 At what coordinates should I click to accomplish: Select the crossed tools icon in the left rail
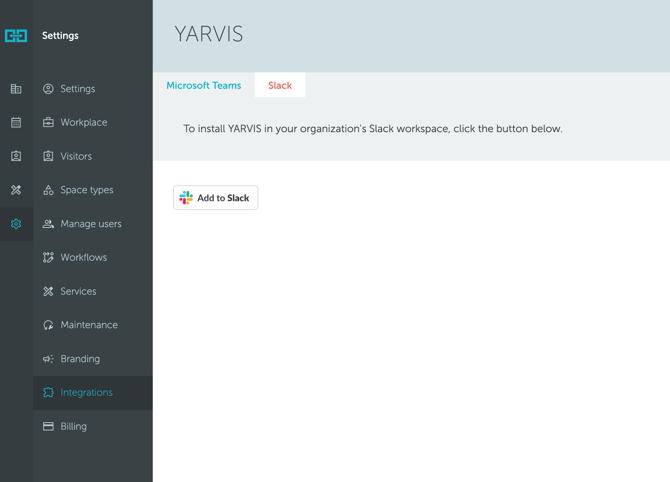(16, 190)
